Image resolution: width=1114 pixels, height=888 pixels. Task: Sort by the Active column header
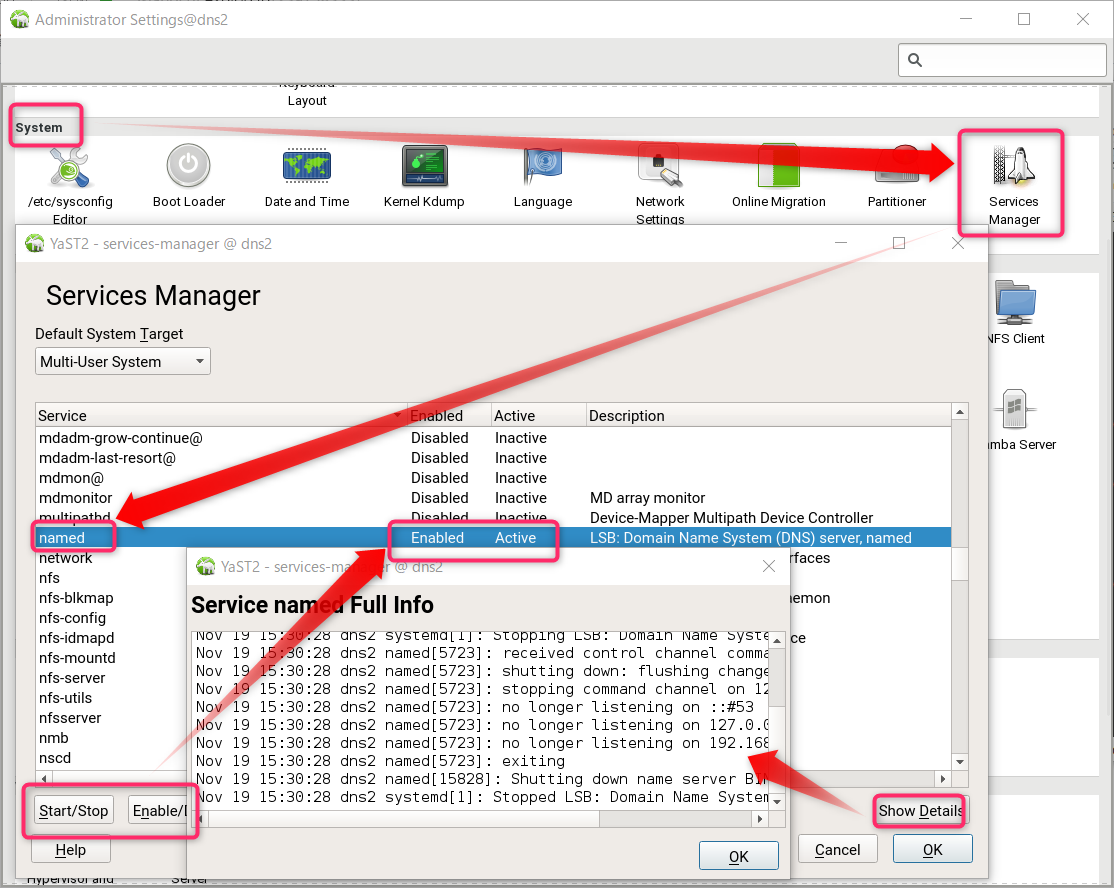tap(538, 416)
